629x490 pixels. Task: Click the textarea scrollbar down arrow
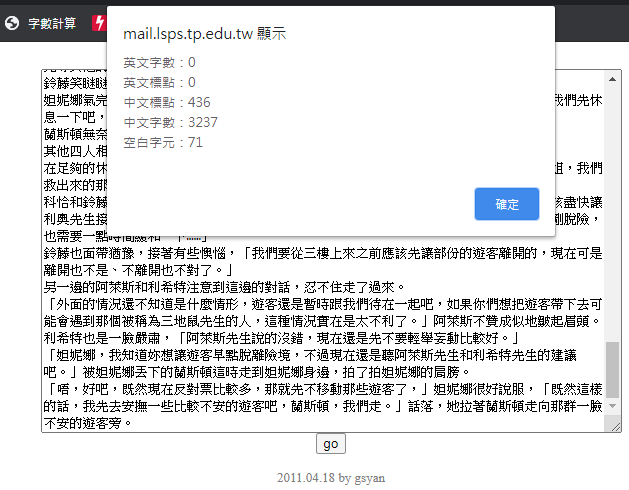click(612, 406)
